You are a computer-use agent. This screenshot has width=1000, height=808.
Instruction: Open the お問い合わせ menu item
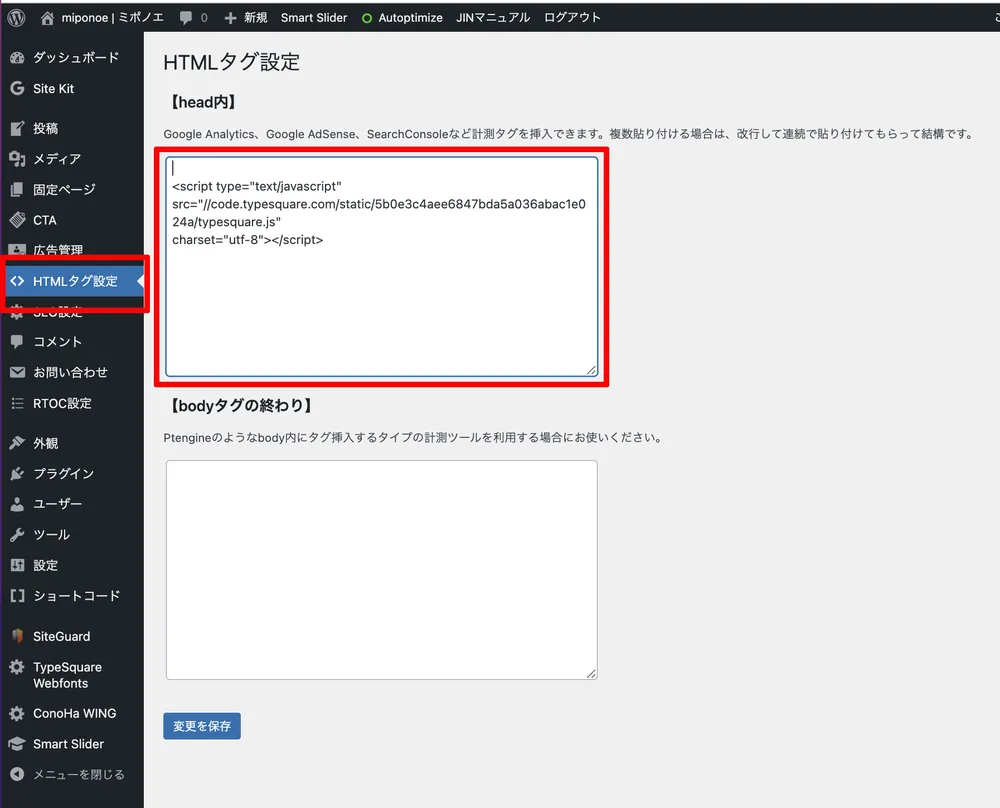point(72,372)
